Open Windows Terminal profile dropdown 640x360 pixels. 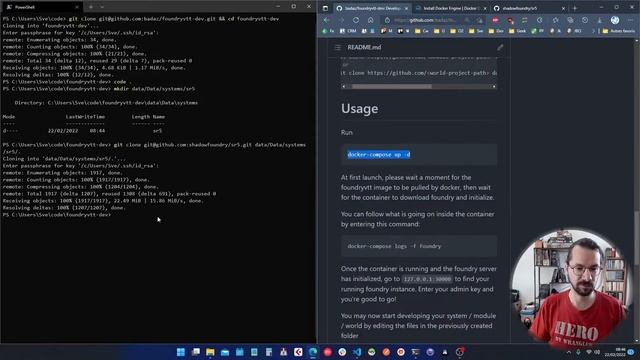coord(102,7)
